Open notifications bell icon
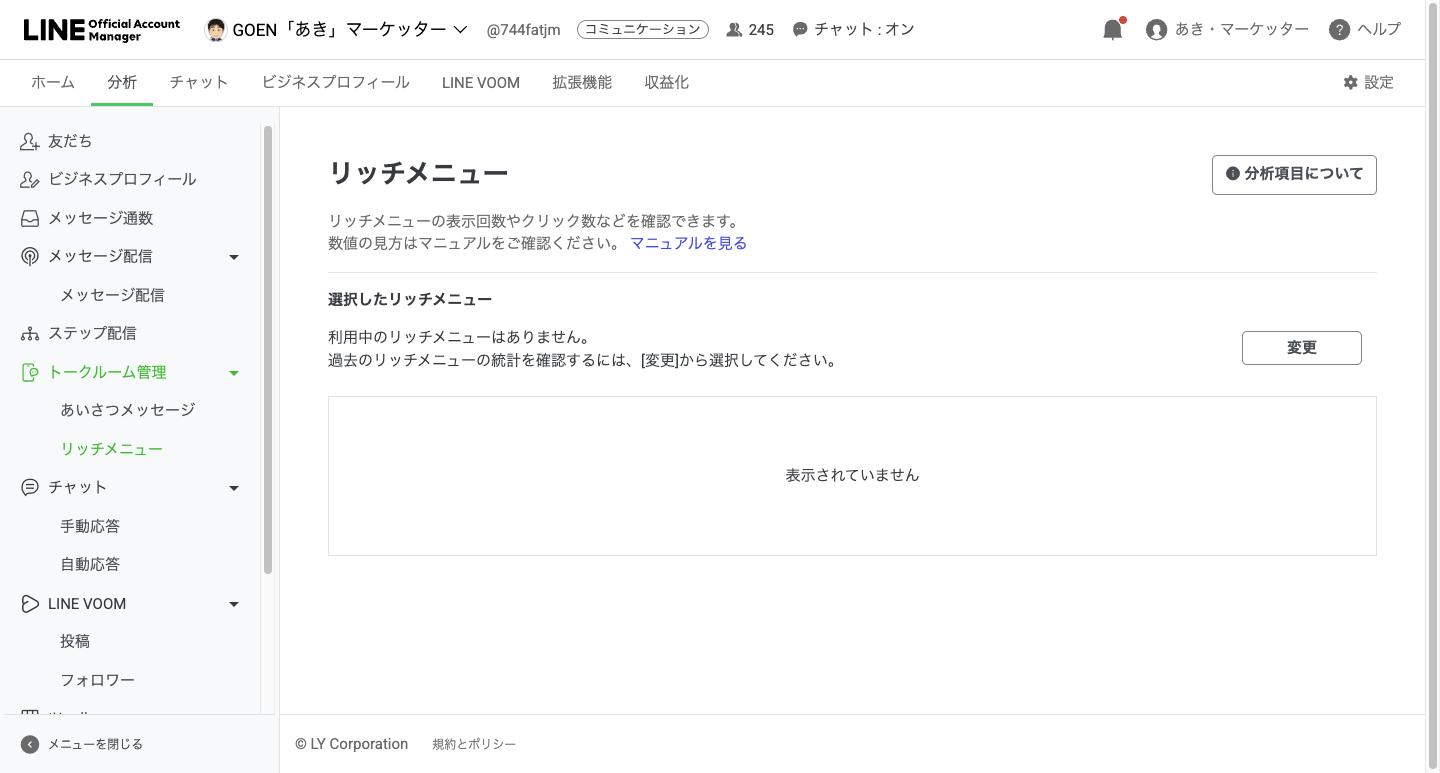 click(x=1113, y=29)
